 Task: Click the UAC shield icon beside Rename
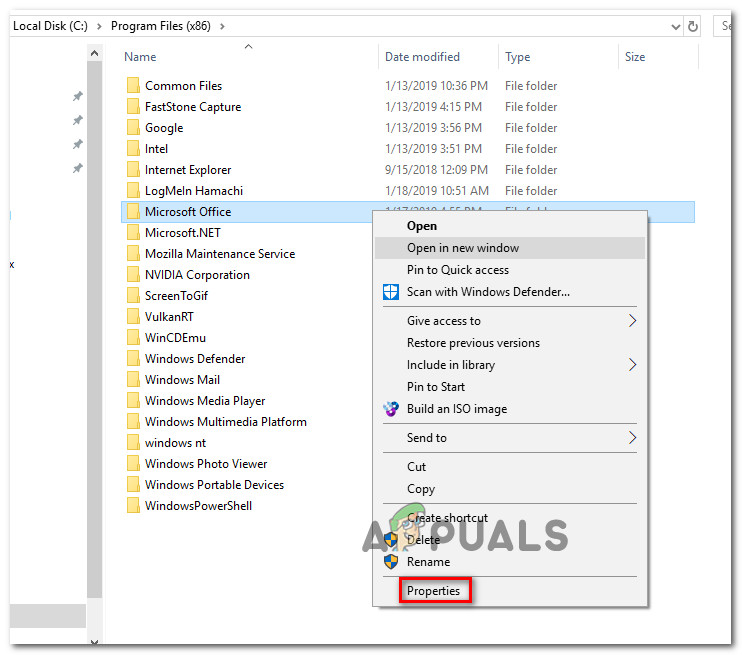[391, 562]
